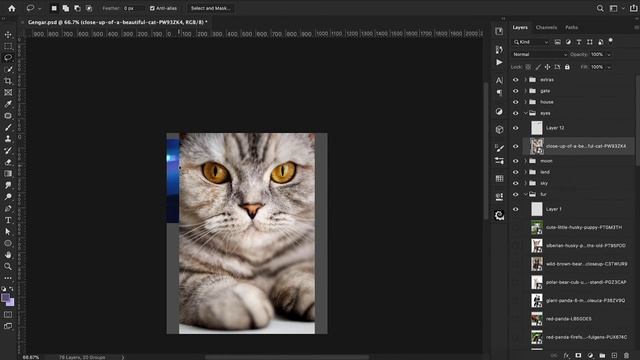This screenshot has height=360, width=640.
Task: Toggle the Anti-alias checkbox
Action: (152, 8)
